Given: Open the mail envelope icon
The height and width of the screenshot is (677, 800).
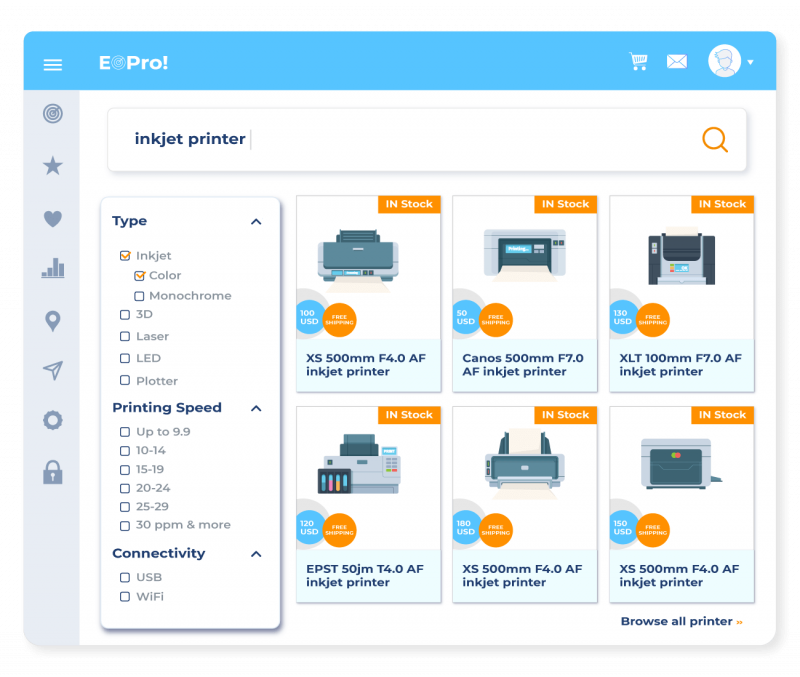Looking at the screenshot, I should point(677,62).
